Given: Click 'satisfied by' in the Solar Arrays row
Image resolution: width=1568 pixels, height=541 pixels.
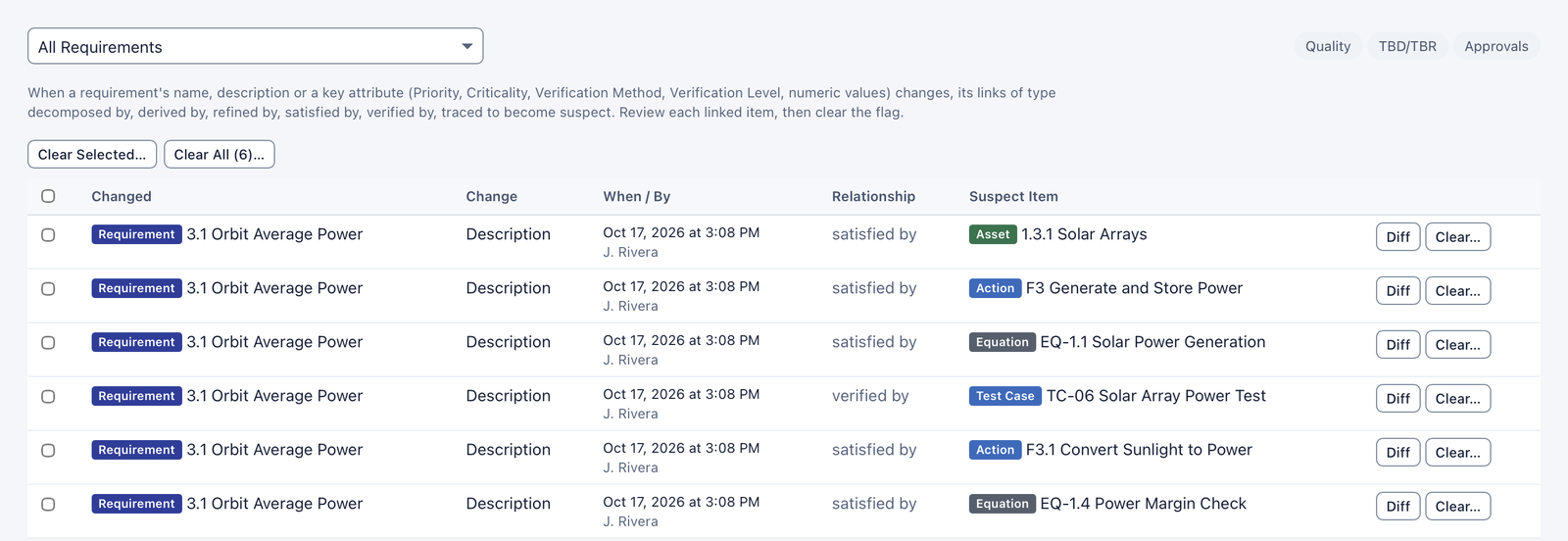Looking at the screenshot, I should (x=874, y=234).
